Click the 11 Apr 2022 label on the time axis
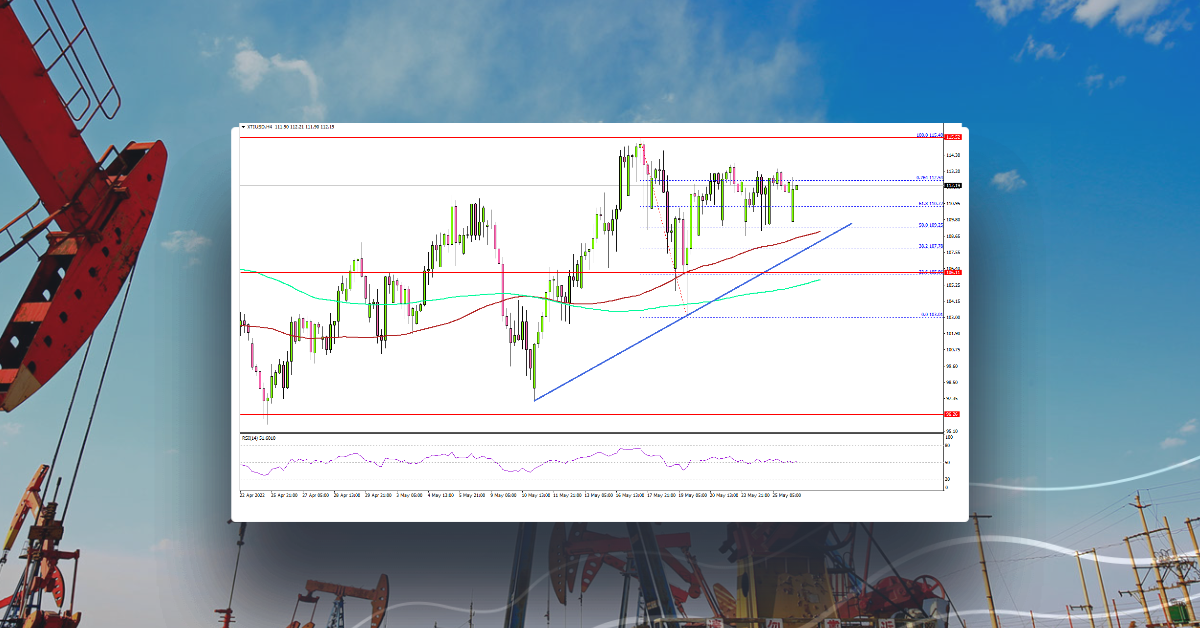1200x628 pixels. pyautogui.click(x=250, y=492)
